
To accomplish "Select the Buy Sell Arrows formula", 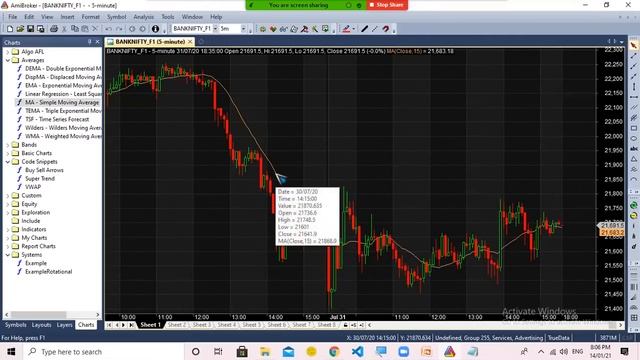I will (44, 170).
